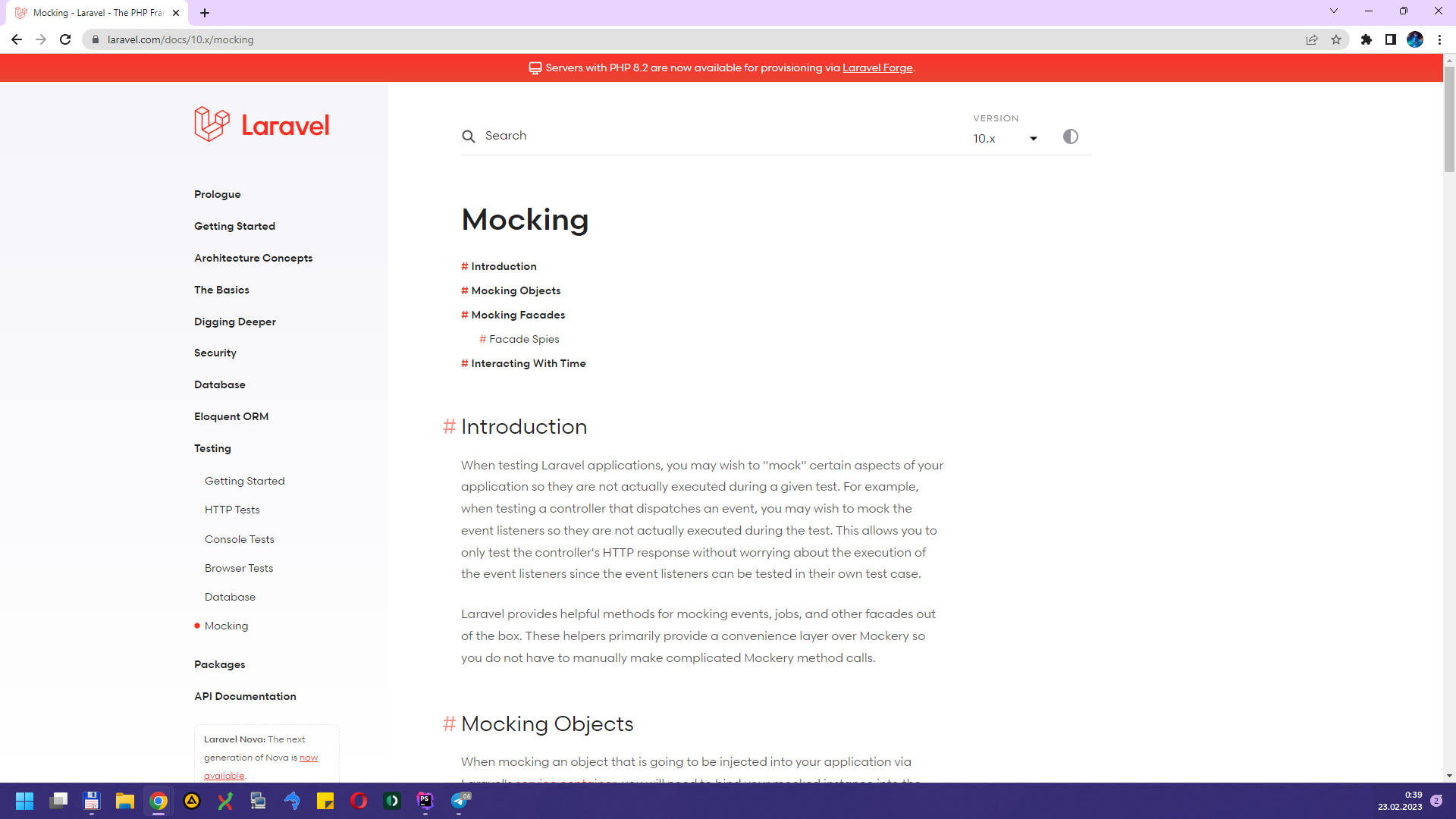This screenshot has height=819, width=1456.
Task: Open Task View on taskbar
Action: (x=58, y=801)
